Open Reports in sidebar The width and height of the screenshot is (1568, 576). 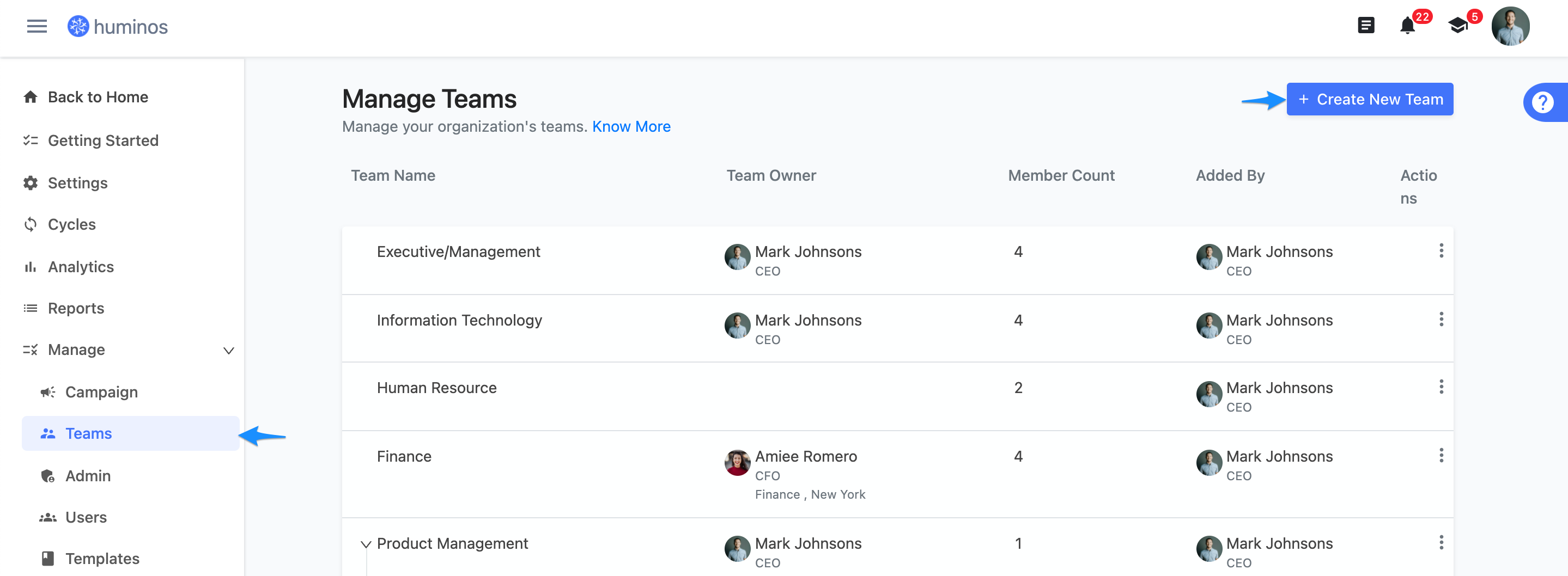[76, 308]
